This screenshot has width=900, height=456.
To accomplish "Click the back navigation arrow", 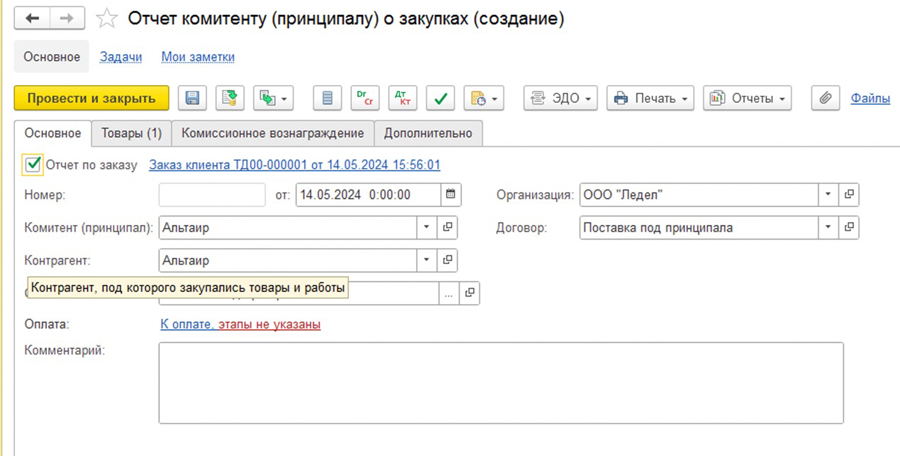I will tap(32, 19).
